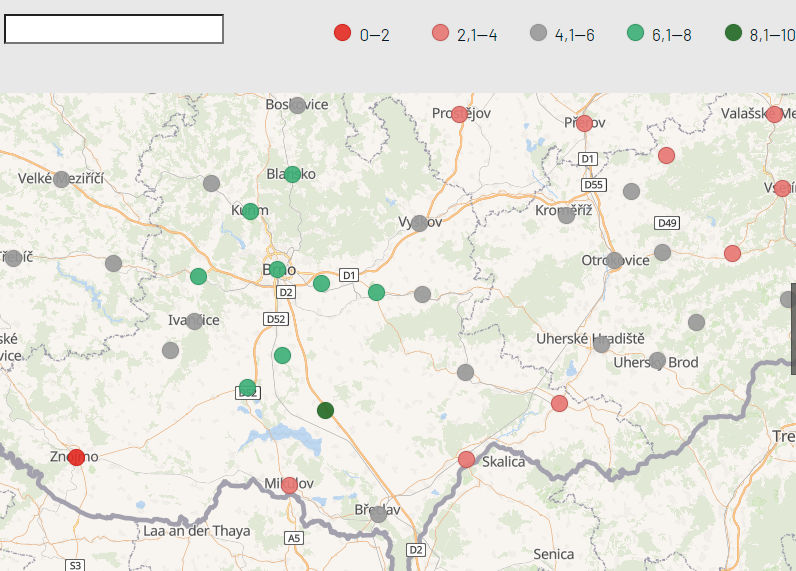This screenshot has height=571, width=796.
Task: Select the dark green map marker
Action: (325, 410)
